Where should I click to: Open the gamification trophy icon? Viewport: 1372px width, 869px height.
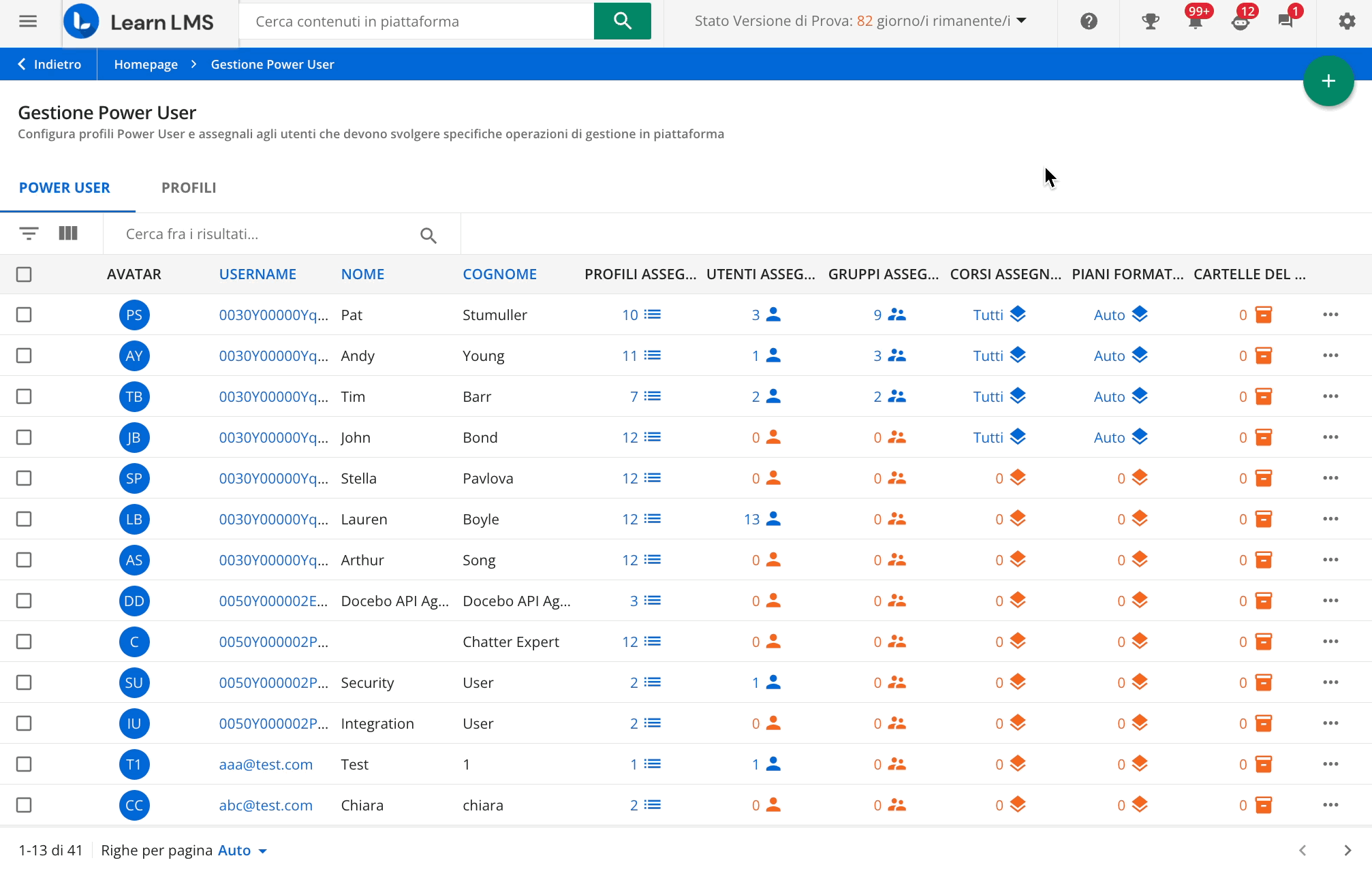pyautogui.click(x=1151, y=21)
